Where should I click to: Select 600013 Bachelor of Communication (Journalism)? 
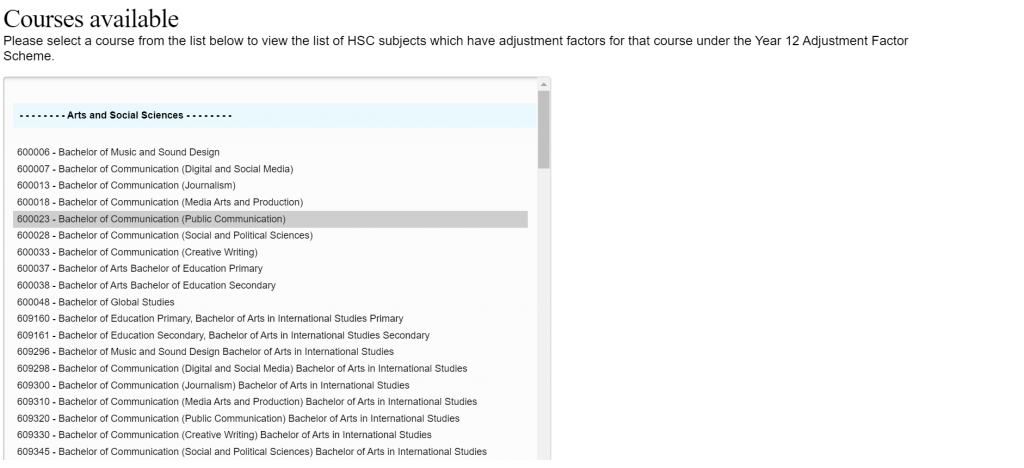pyautogui.click(x=126, y=185)
